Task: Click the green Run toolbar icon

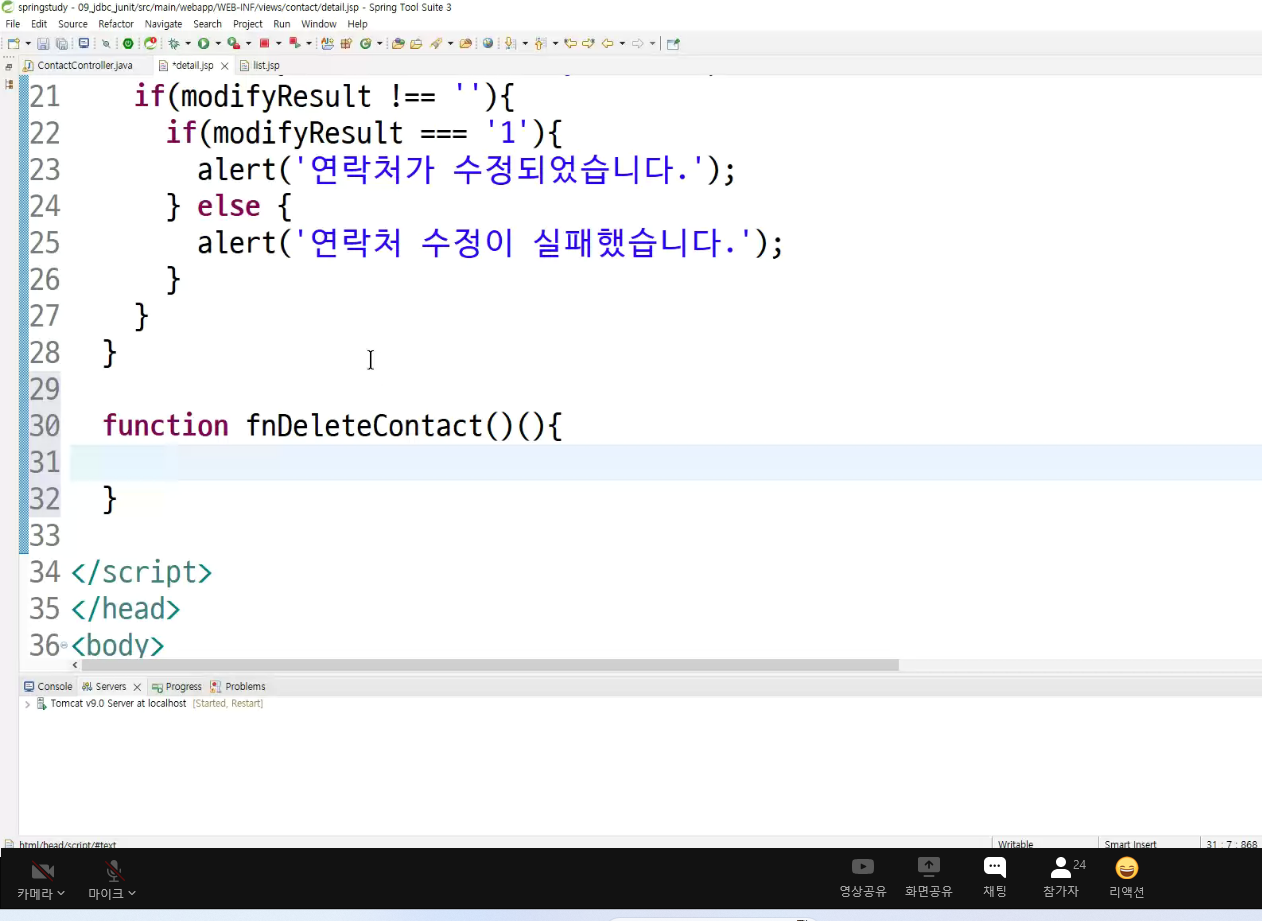Action: point(204,44)
